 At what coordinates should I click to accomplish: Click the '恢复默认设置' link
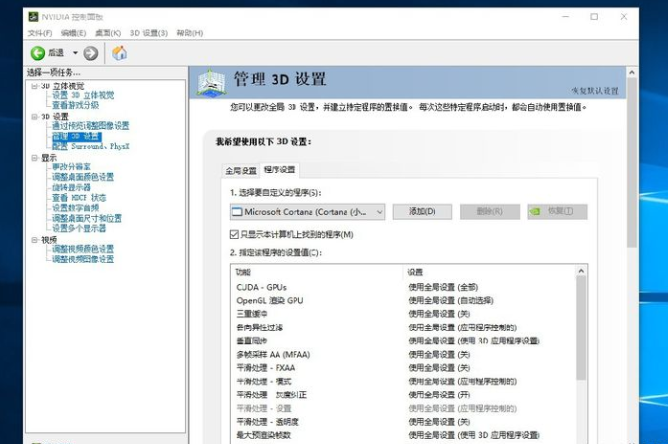[x=595, y=91]
